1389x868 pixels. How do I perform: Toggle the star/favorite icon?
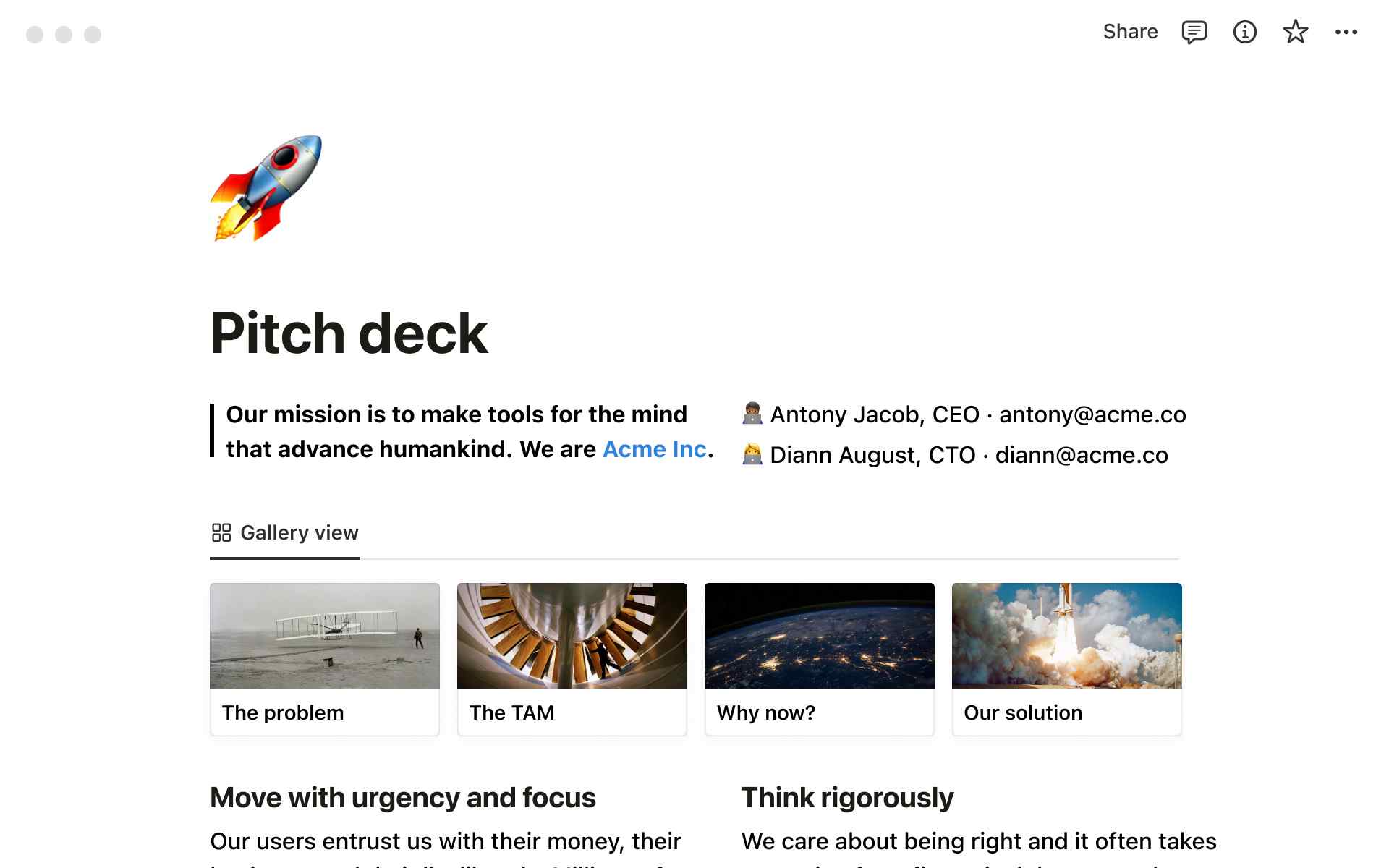tap(1296, 33)
